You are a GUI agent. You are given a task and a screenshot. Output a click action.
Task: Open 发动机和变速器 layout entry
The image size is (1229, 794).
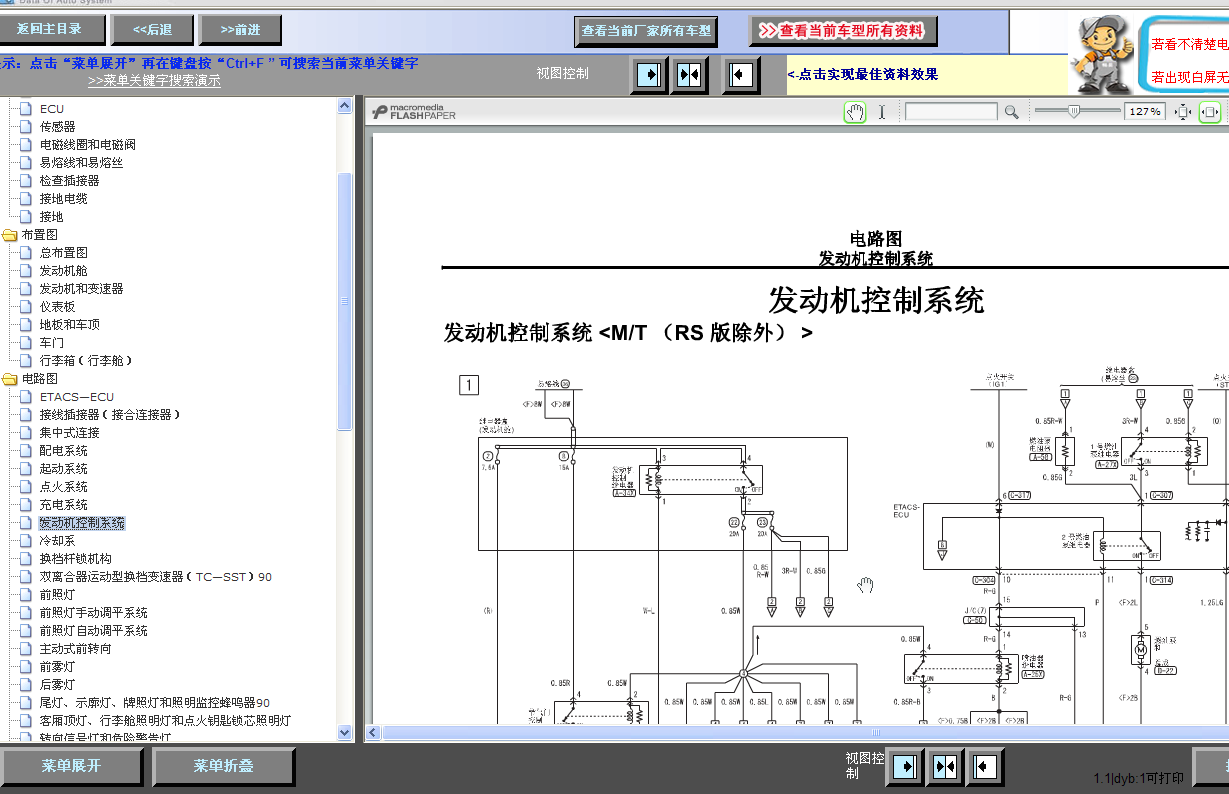click(82, 289)
